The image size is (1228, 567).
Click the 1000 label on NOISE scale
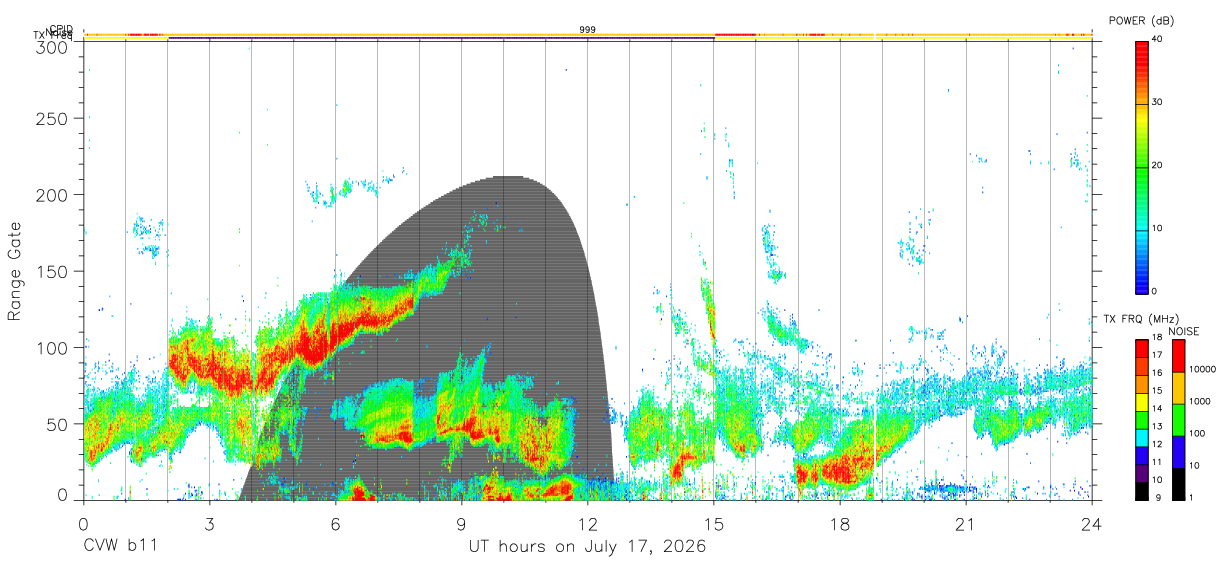point(1201,402)
